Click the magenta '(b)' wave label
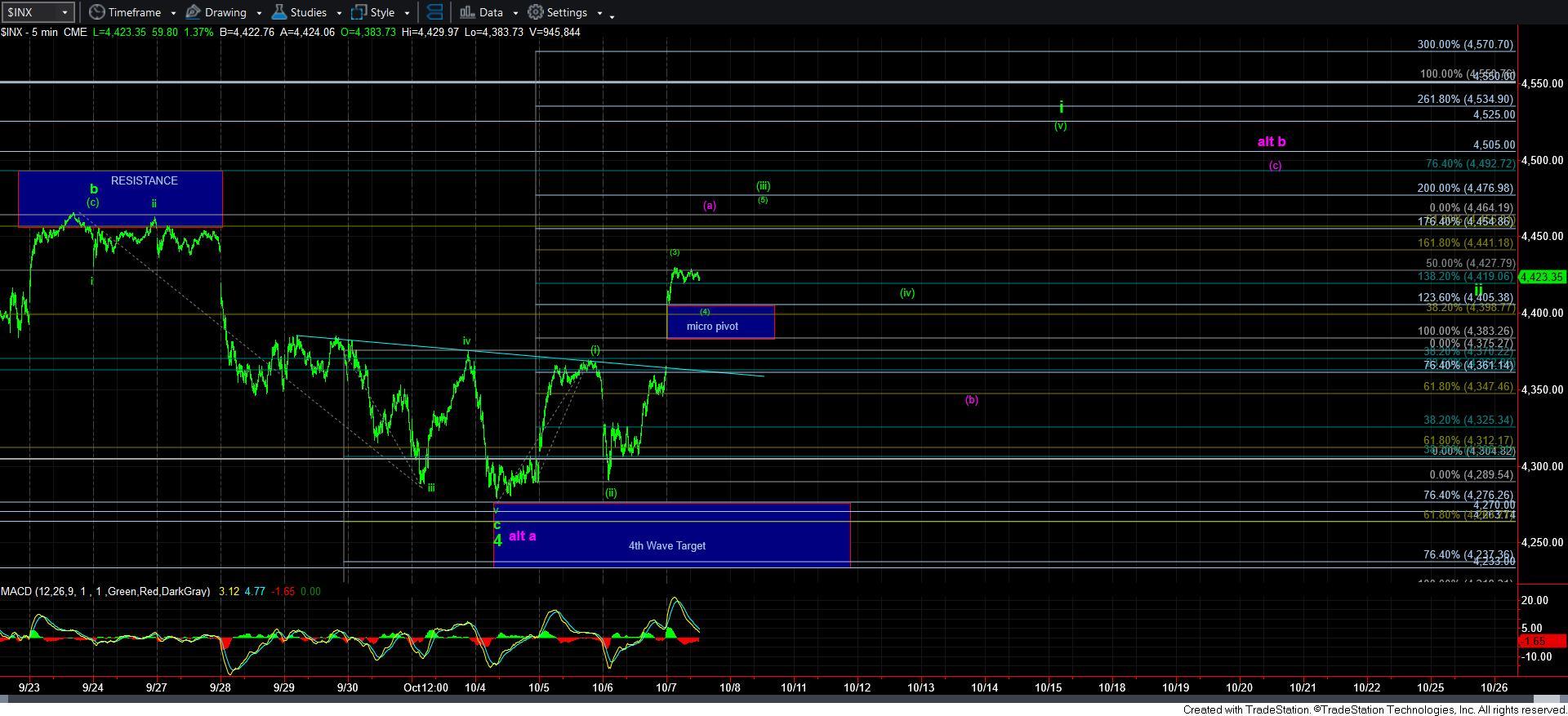 point(972,399)
